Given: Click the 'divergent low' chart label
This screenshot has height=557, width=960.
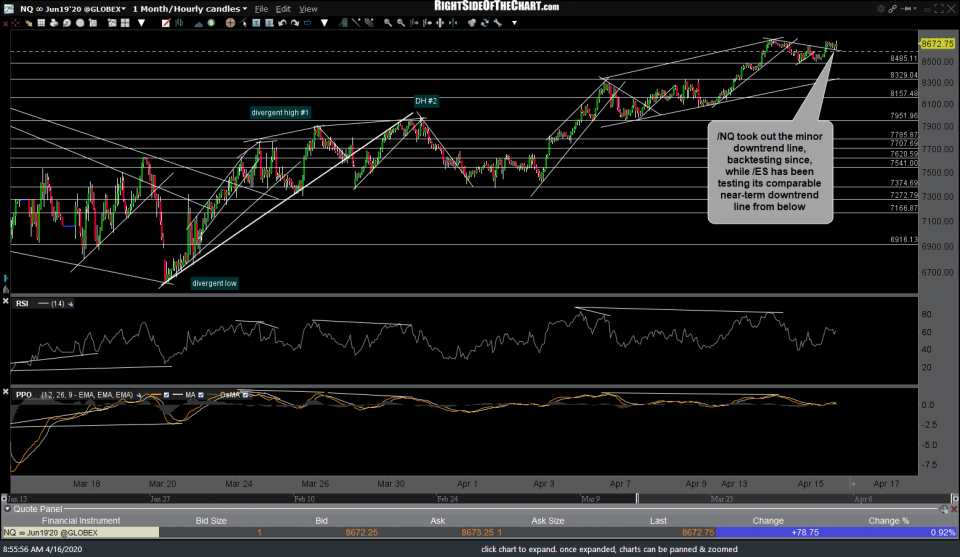Looking at the screenshot, I should (214, 283).
